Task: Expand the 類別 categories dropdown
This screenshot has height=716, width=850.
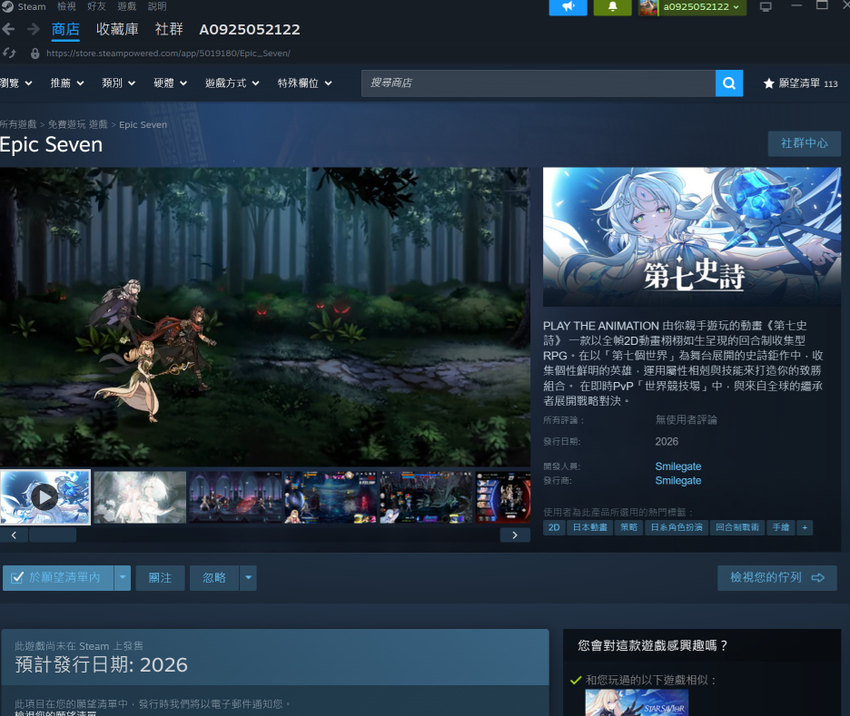Action: coord(118,83)
